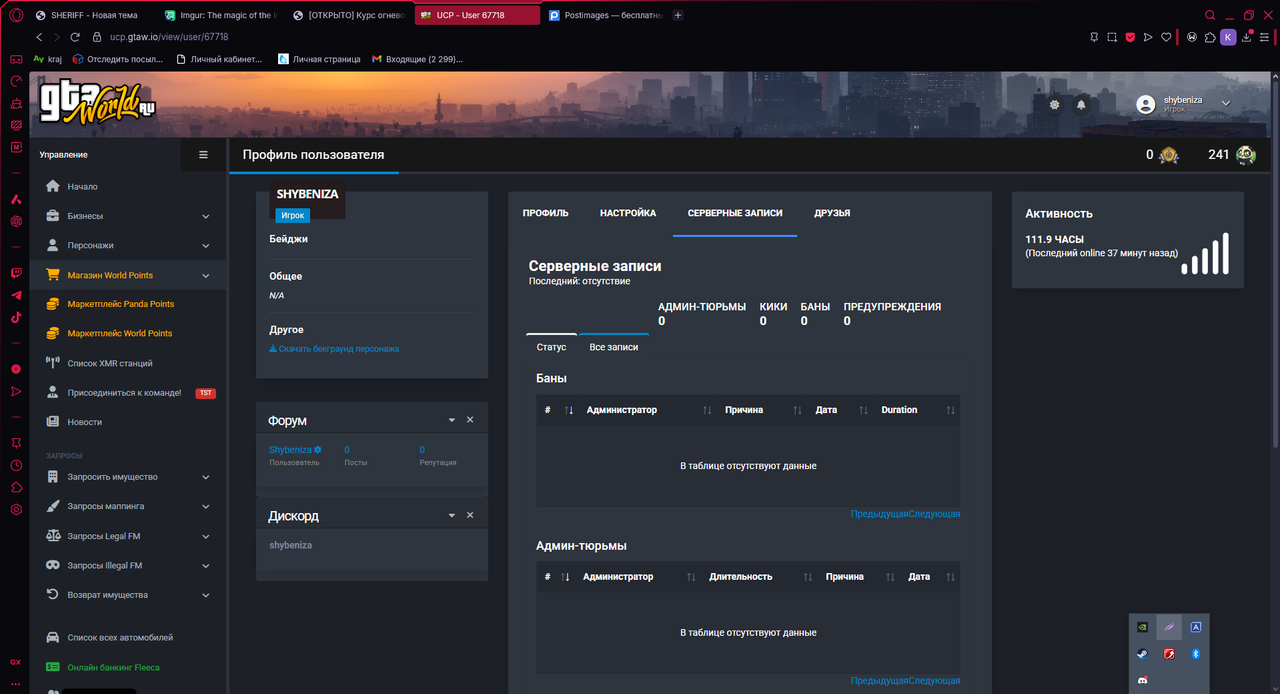Click the NVIDIA icon in system tray
This screenshot has width=1280, height=694.
tap(1142, 627)
